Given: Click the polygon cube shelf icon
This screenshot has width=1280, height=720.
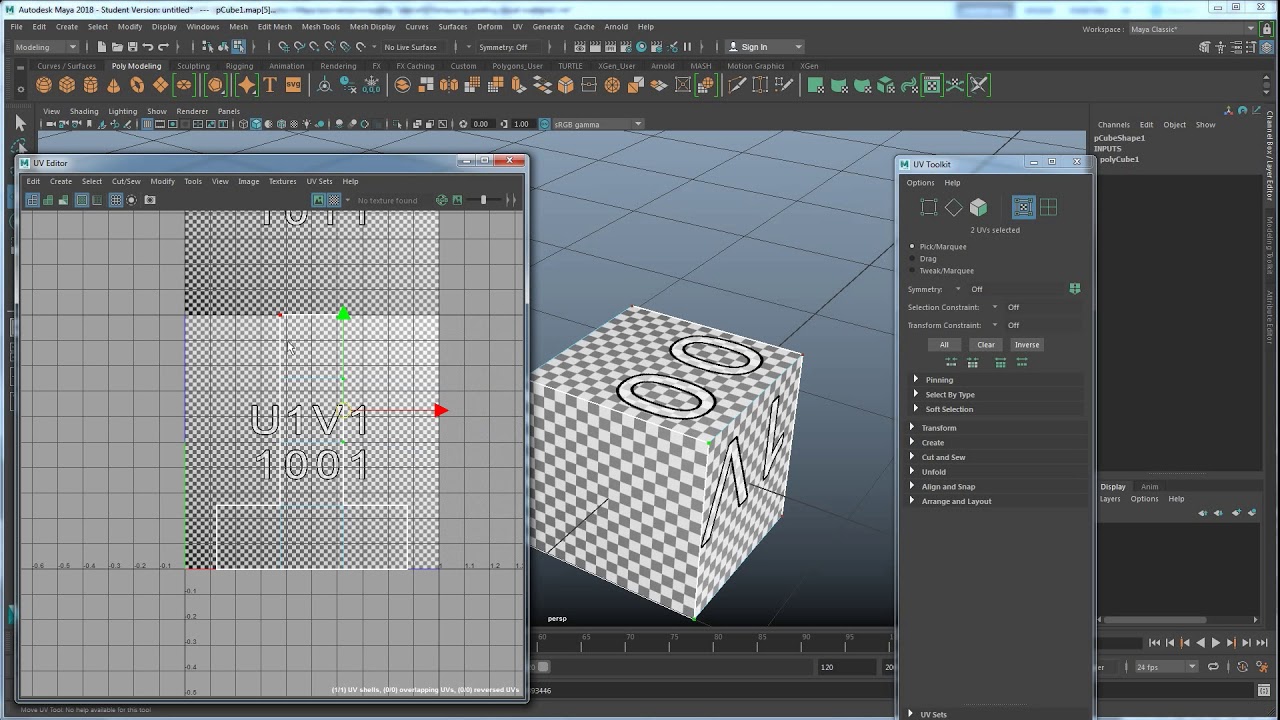Looking at the screenshot, I should click(67, 85).
